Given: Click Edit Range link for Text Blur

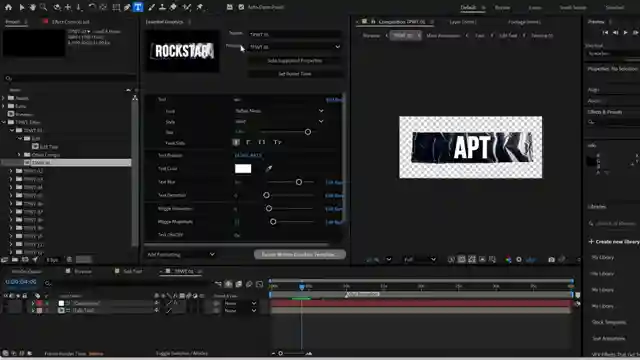Looking at the screenshot, I should pyautogui.click(x=334, y=182).
